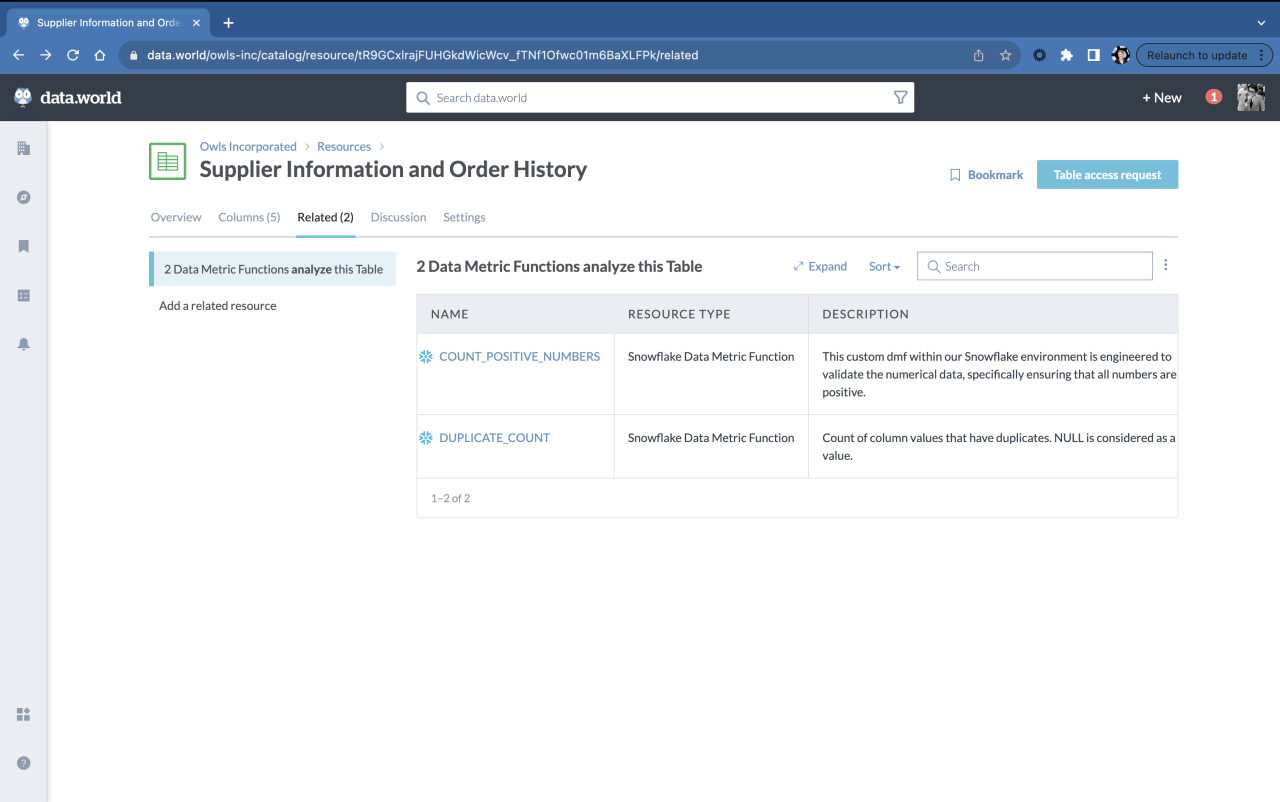
Task: Click the green table resource icon
Action: pos(167,161)
